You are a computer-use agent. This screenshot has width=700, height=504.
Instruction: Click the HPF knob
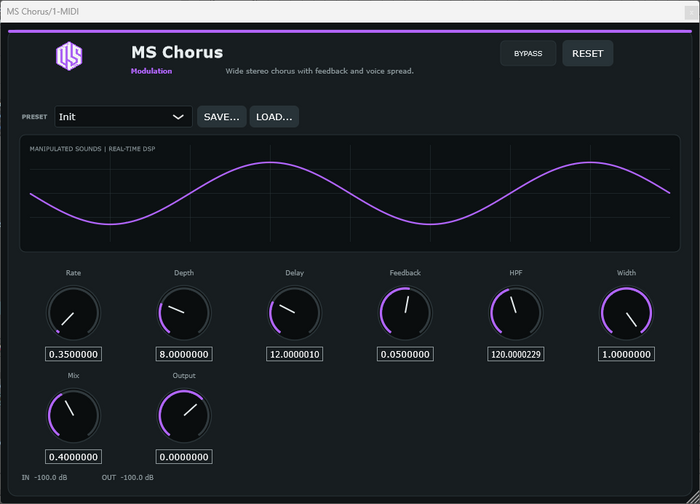point(516,313)
